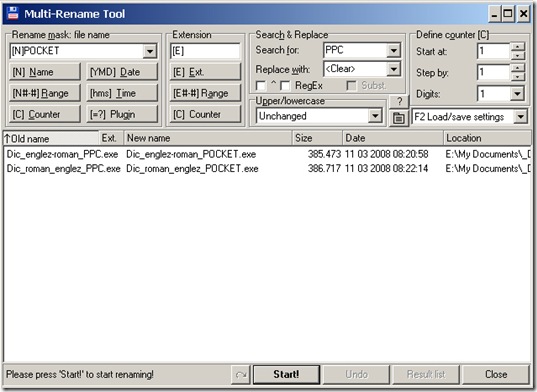
Task: Click the Close button
Action: [x=496, y=375]
